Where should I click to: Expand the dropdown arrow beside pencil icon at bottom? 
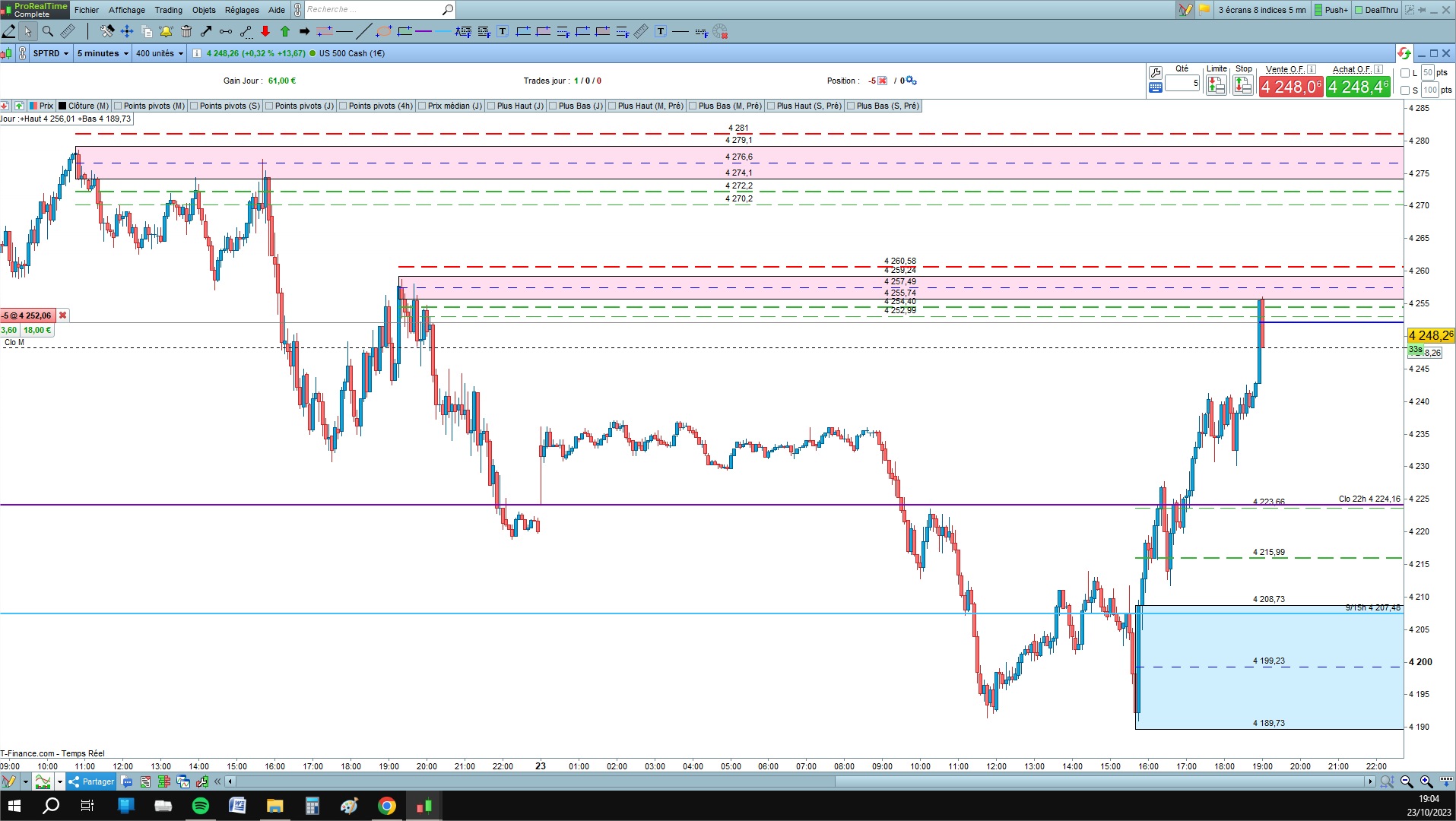(25, 781)
